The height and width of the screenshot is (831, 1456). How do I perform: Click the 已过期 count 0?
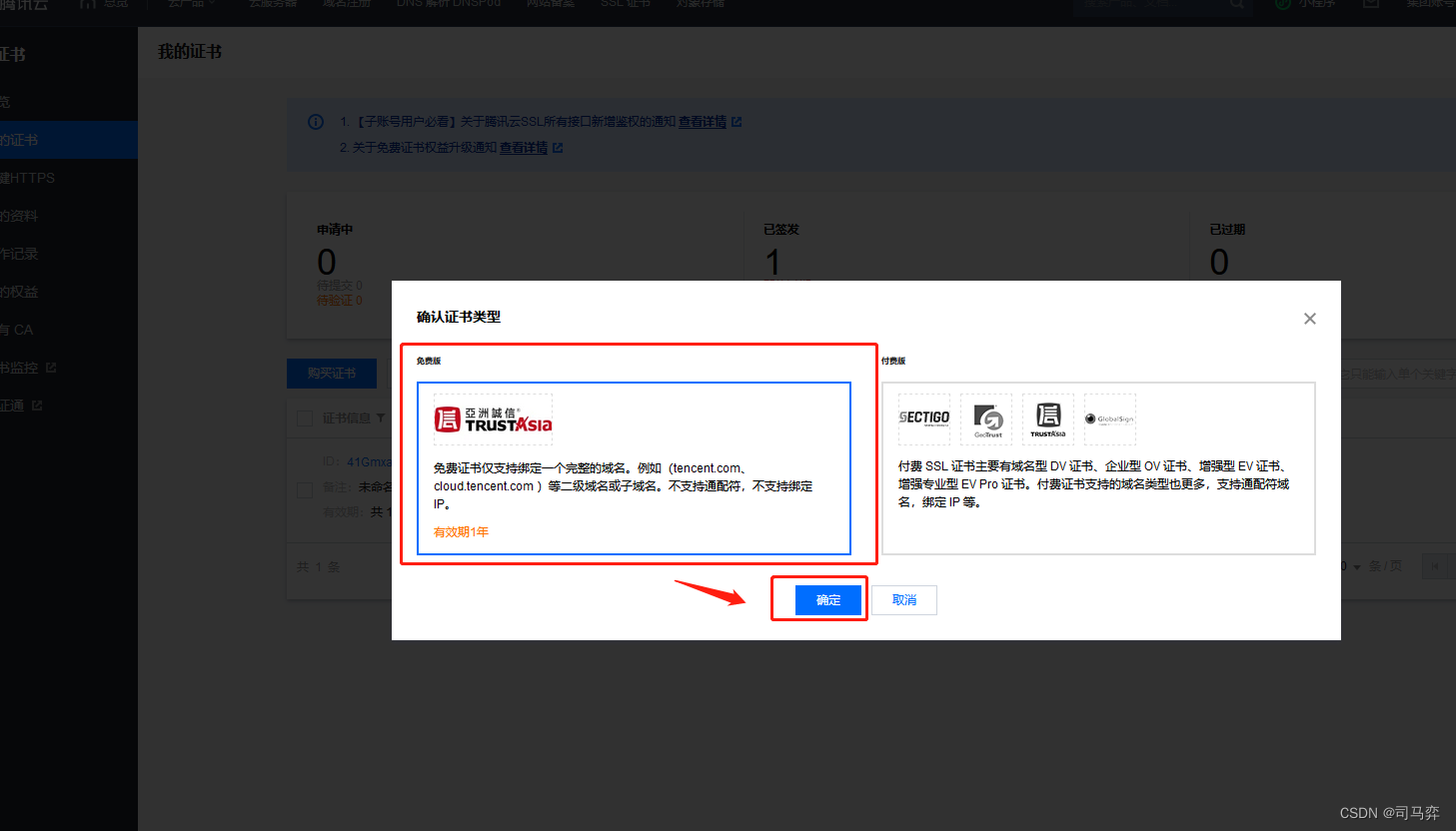[x=1219, y=262]
